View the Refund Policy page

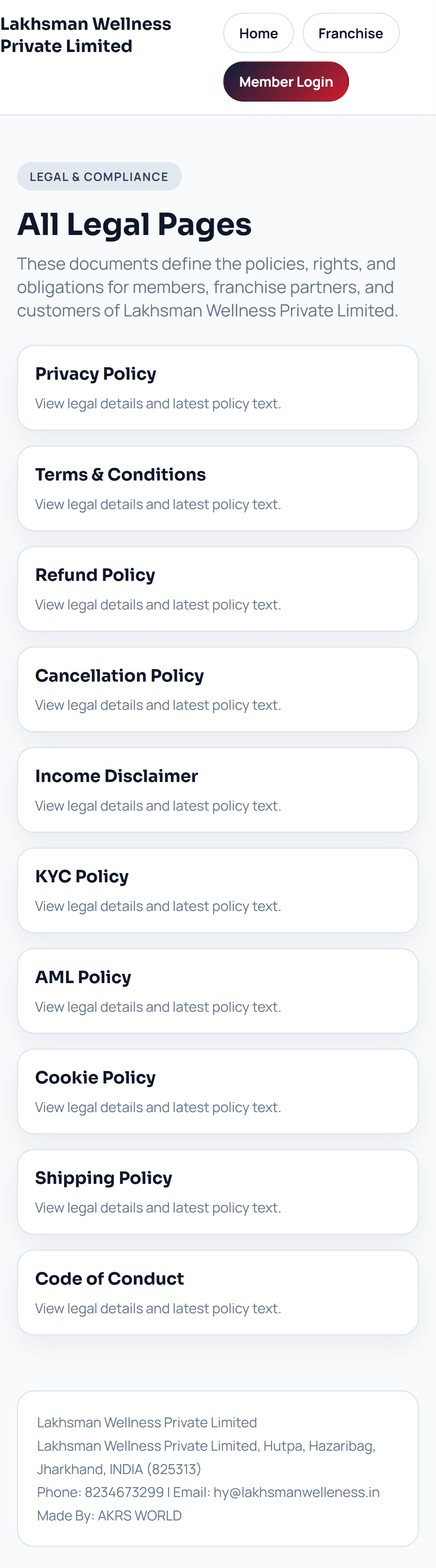(218, 589)
